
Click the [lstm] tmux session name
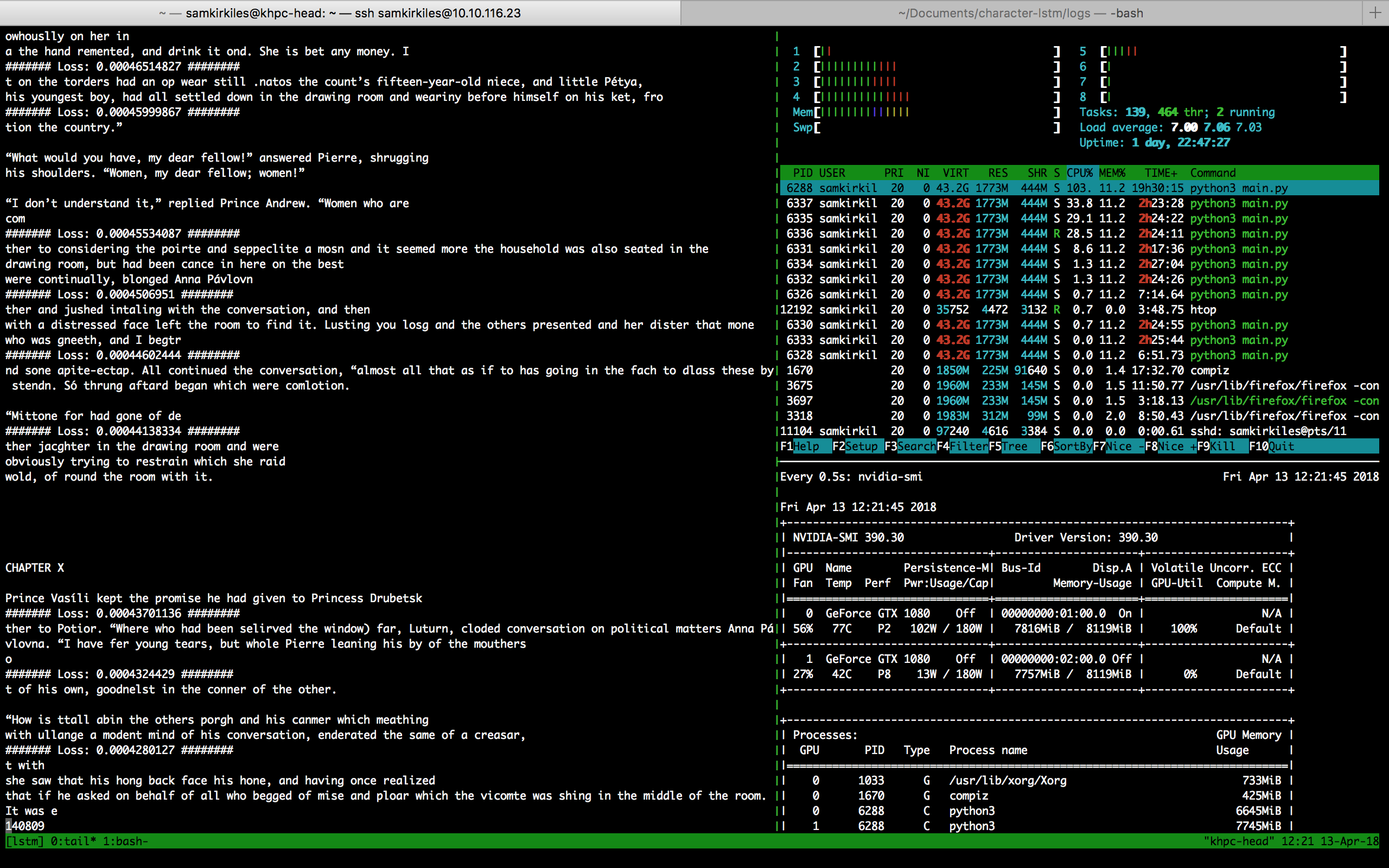click(x=24, y=841)
